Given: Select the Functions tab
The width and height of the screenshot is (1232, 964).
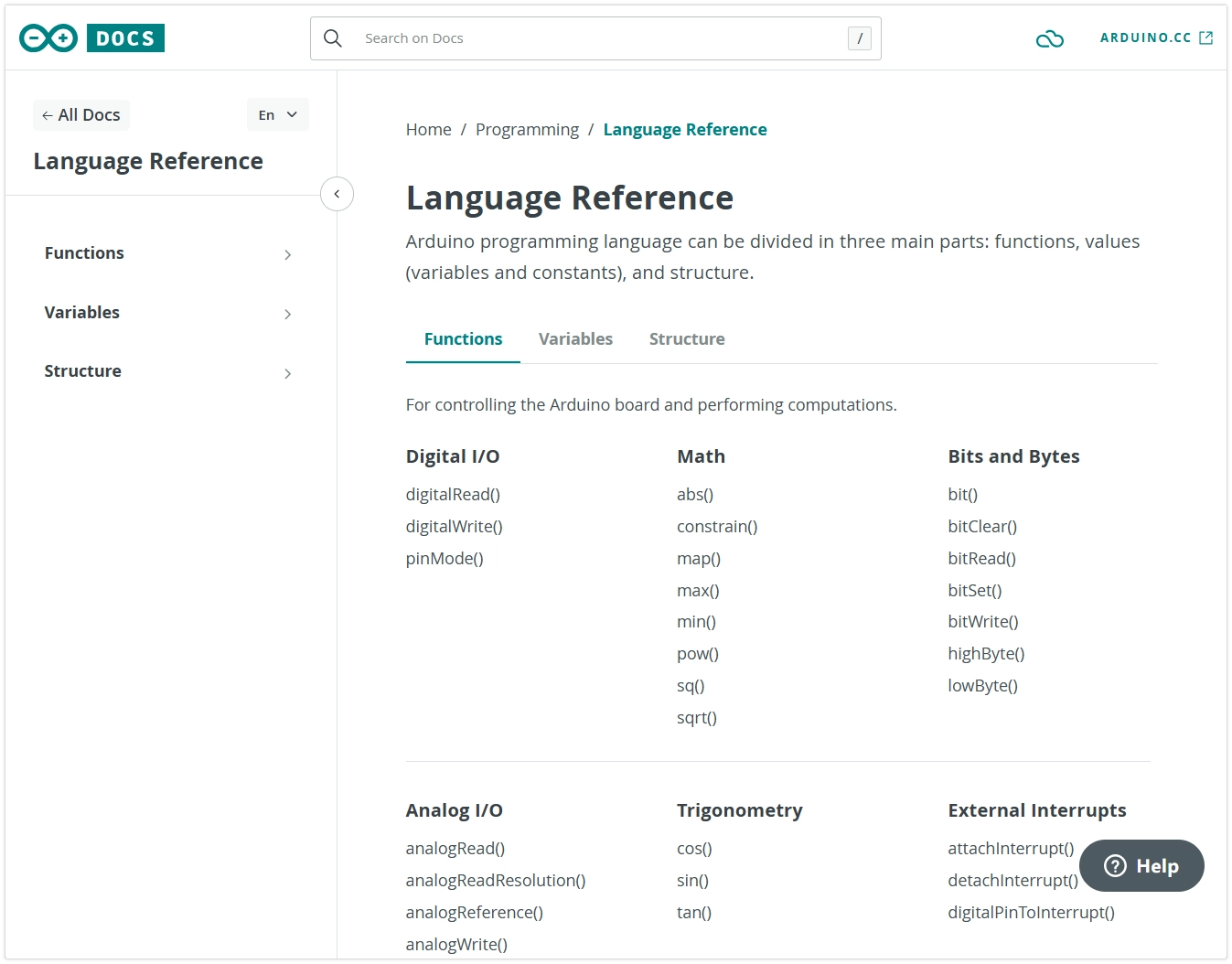Looking at the screenshot, I should [463, 339].
